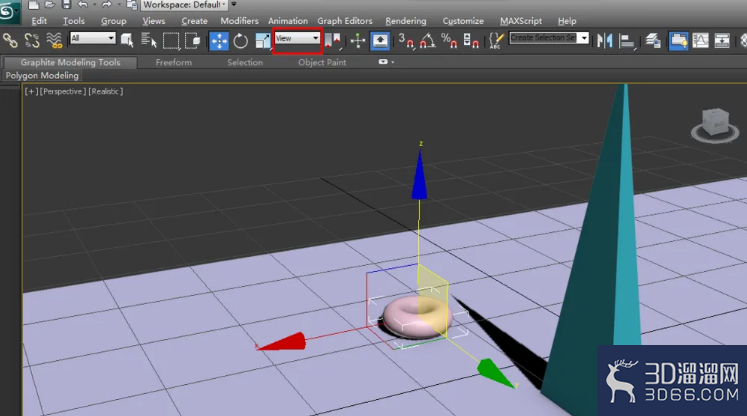
Task: Switch to Graphite Modeling Tools tab
Action: (x=70, y=62)
